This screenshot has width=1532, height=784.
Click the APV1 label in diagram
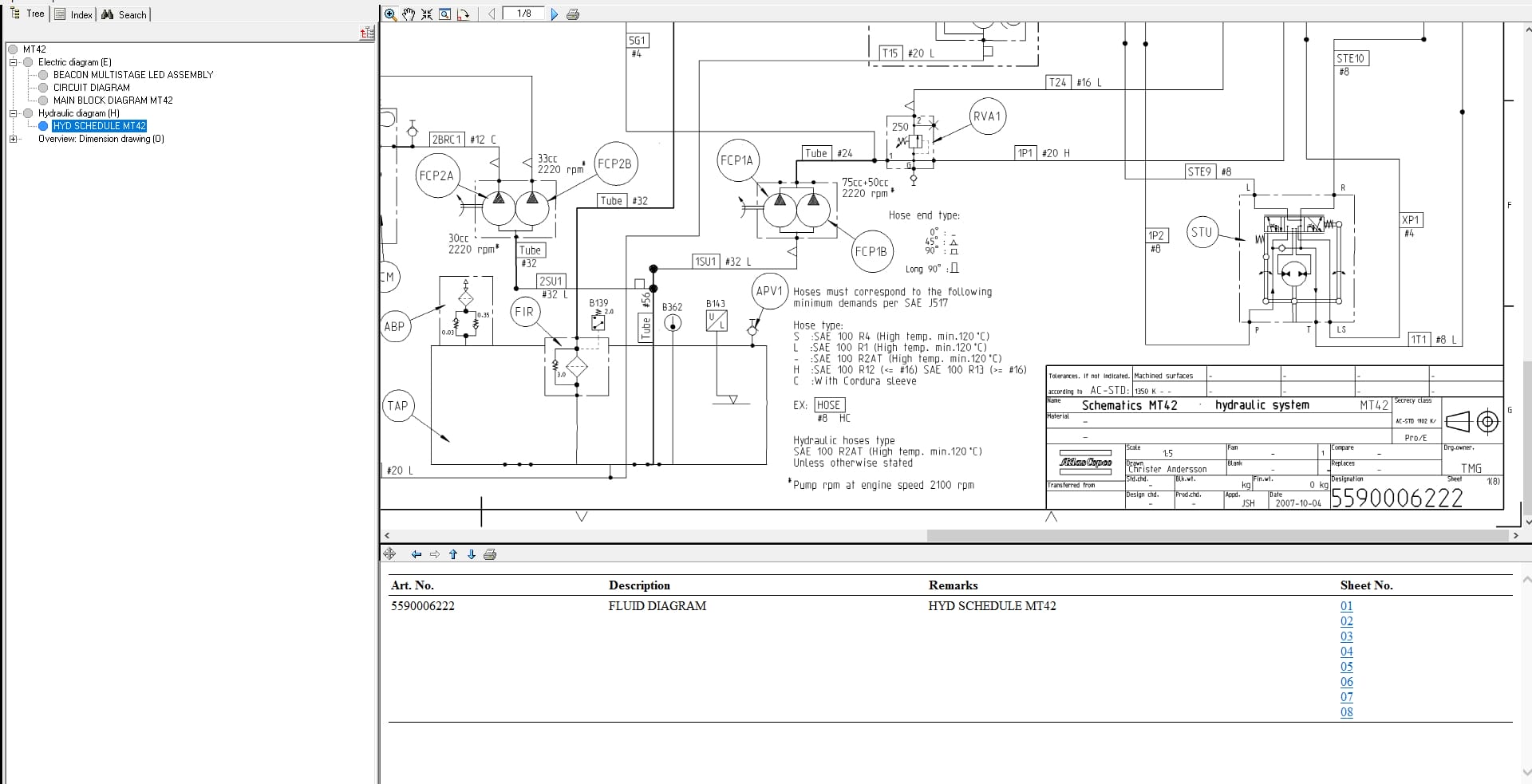click(x=769, y=291)
